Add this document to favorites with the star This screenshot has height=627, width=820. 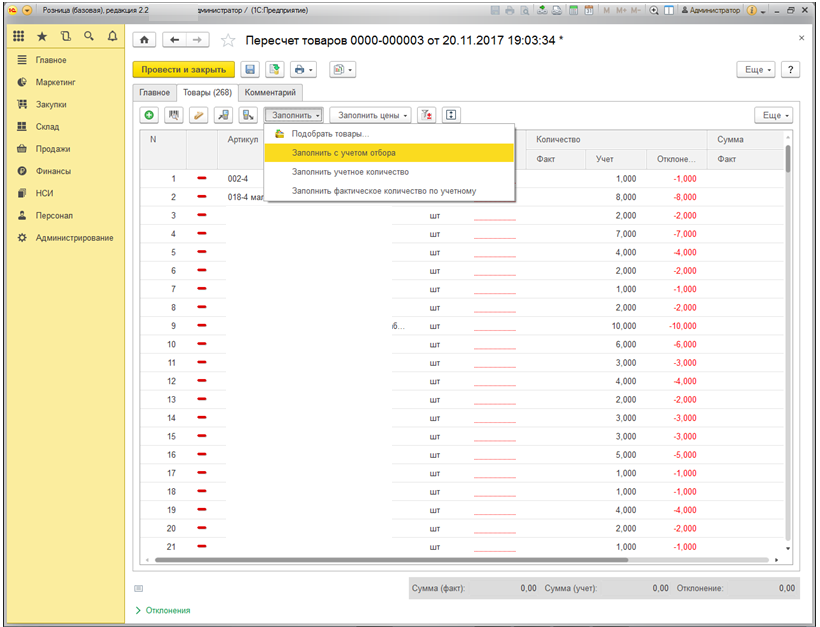pos(228,40)
